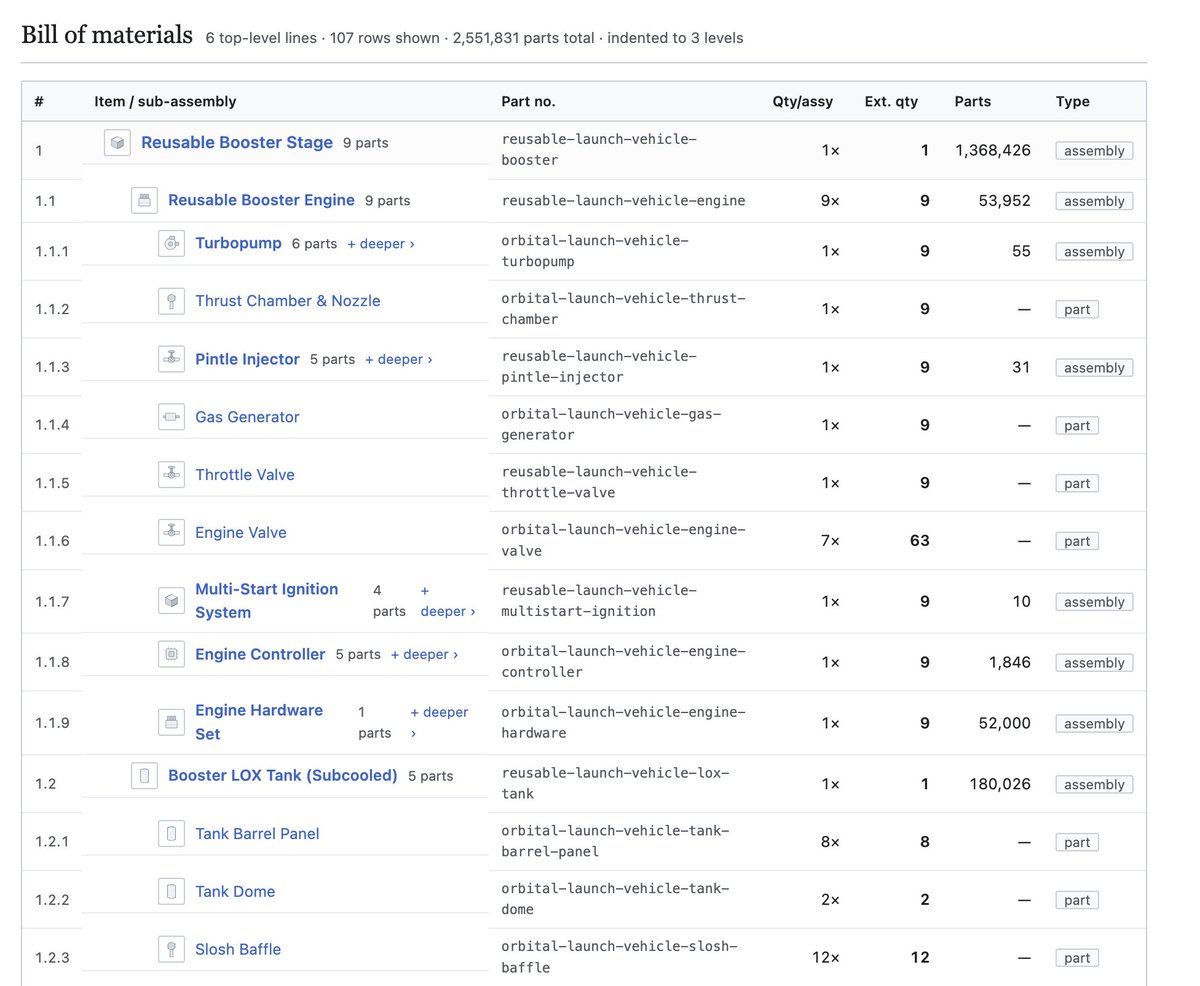Expand deeper levels of Turbopump
Image resolution: width=1200 pixels, height=986 pixels.
coord(381,244)
